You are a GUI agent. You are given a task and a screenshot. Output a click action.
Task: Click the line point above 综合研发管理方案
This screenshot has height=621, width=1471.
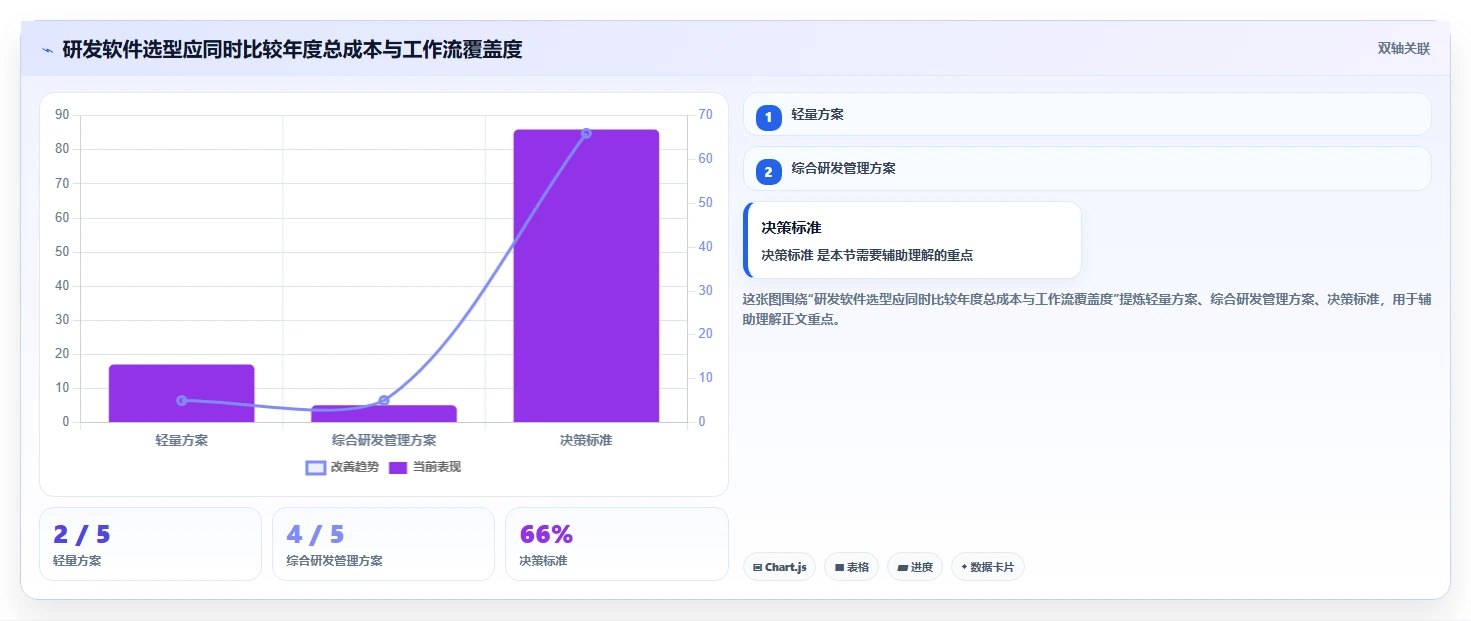pyautogui.click(x=384, y=400)
